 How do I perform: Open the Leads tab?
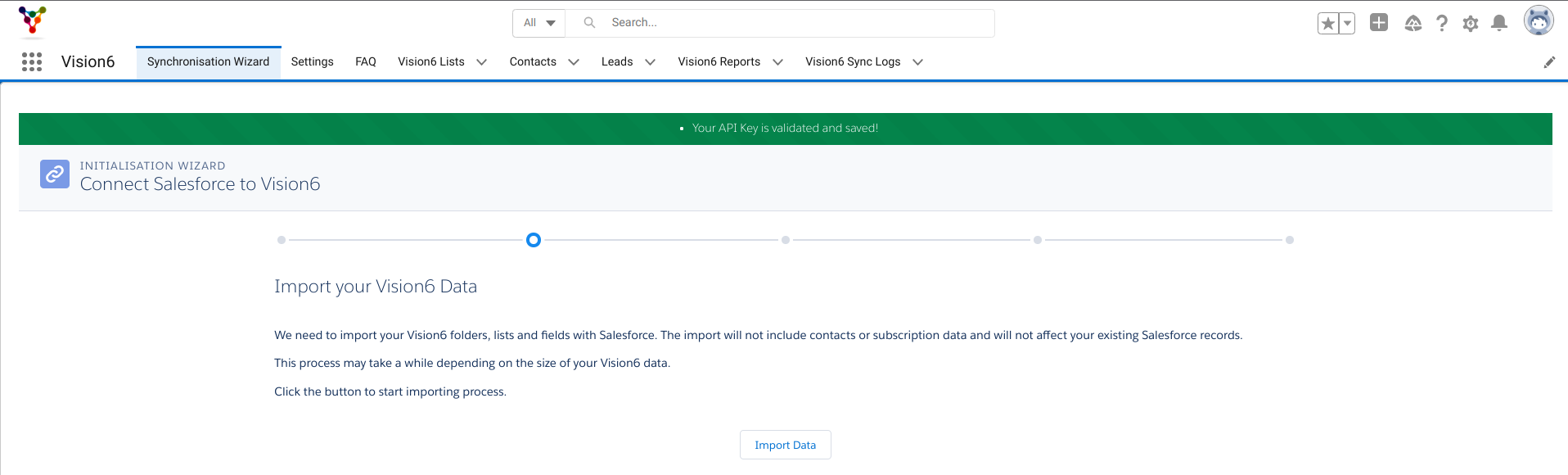point(617,62)
